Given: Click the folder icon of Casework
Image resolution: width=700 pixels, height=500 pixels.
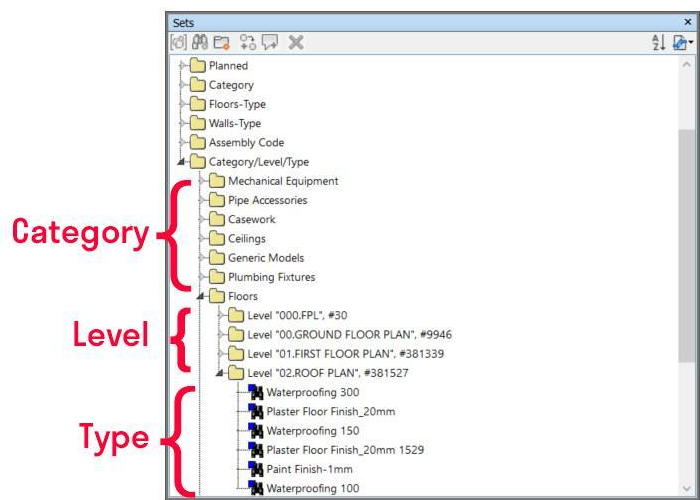Looking at the screenshot, I should click(x=217, y=219).
